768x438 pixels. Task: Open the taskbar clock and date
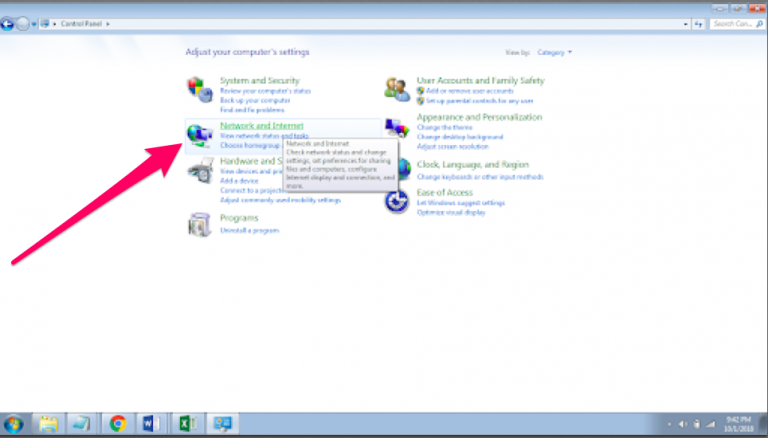coord(738,424)
